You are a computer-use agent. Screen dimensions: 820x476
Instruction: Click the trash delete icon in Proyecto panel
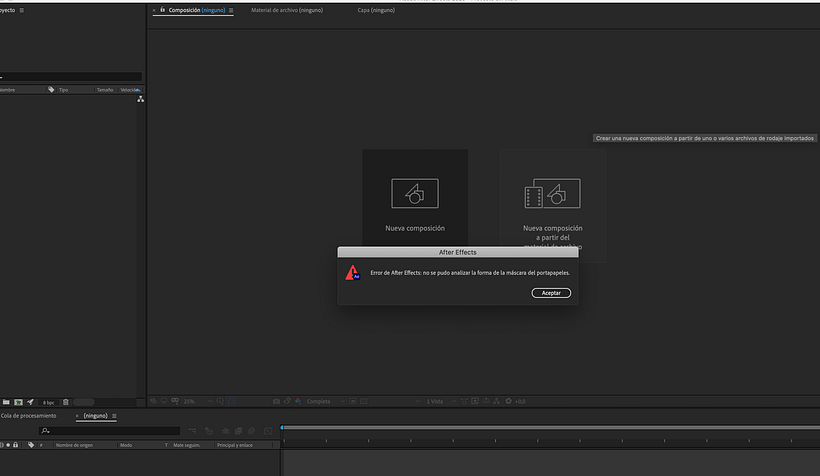click(65, 402)
